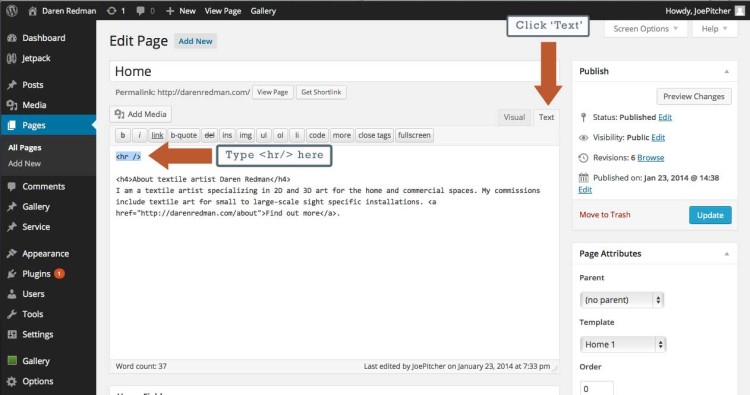Collapse the Publish box toggle arrow
This screenshot has height=395, width=750.
(x=727, y=71)
